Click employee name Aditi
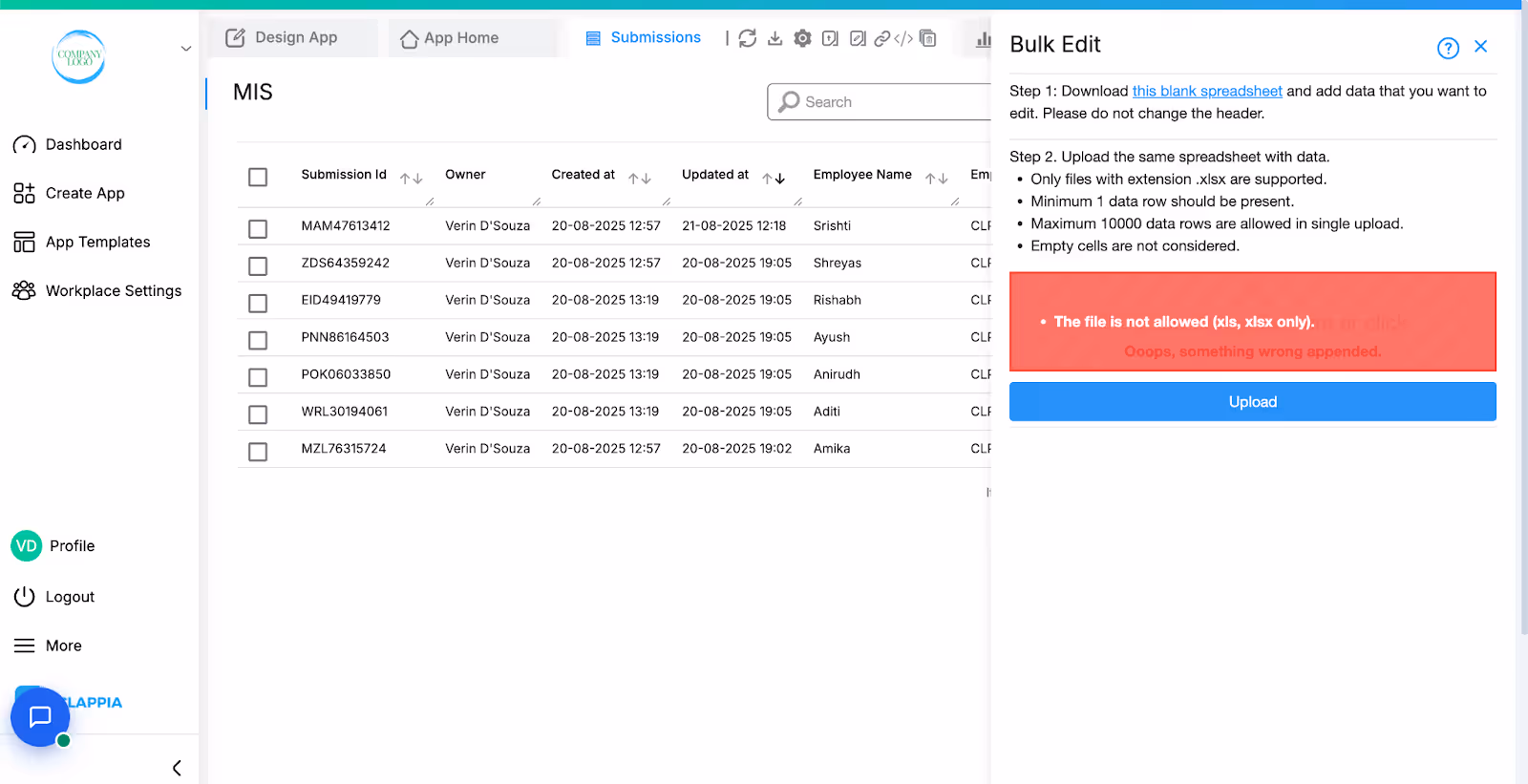 (827, 412)
